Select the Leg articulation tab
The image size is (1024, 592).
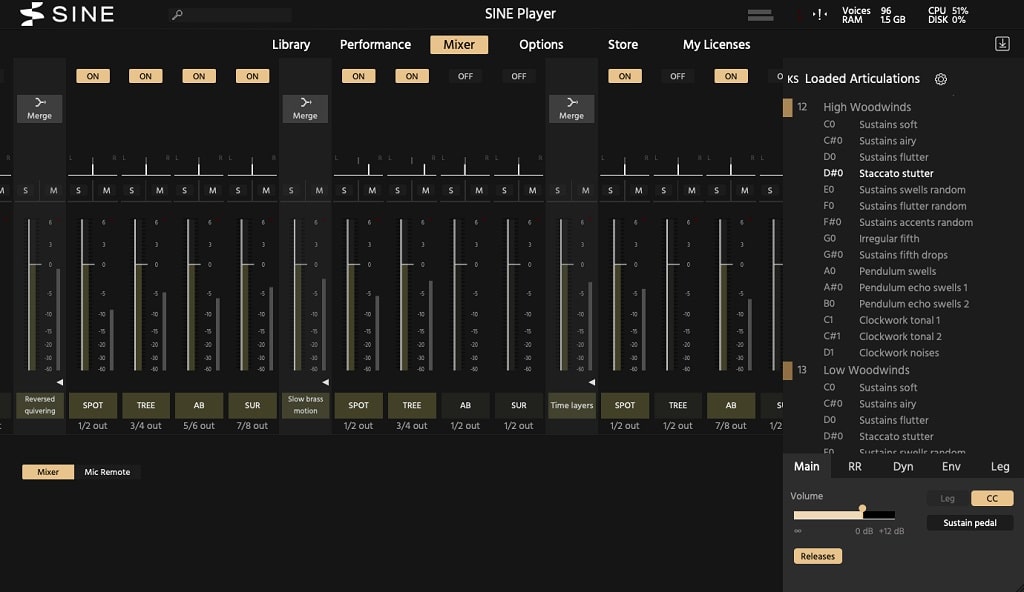pos(999,467)
